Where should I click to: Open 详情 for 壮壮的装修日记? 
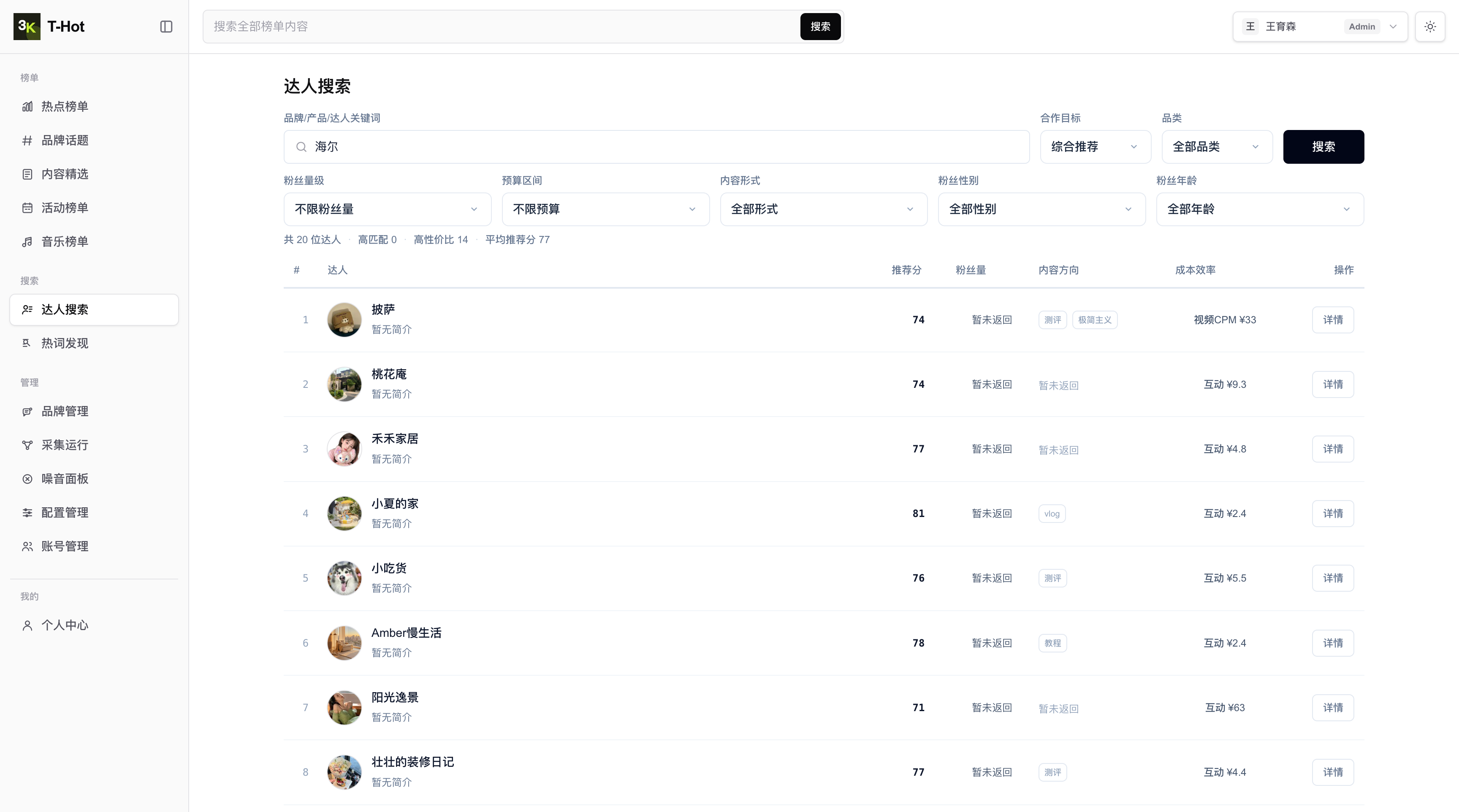tap(1333, 772)
